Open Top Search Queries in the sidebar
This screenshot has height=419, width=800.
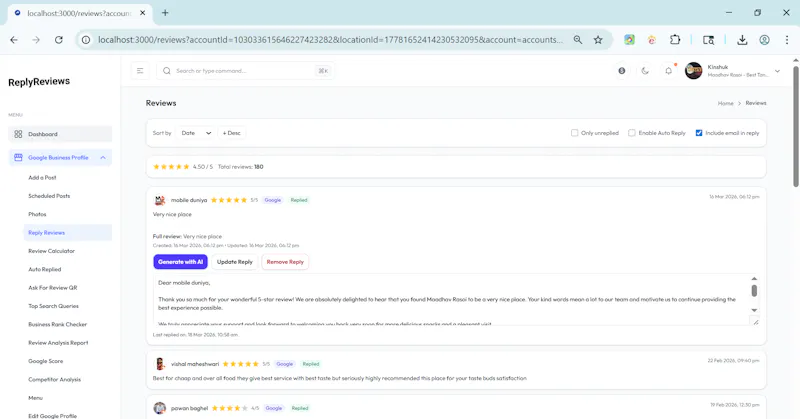54,306
